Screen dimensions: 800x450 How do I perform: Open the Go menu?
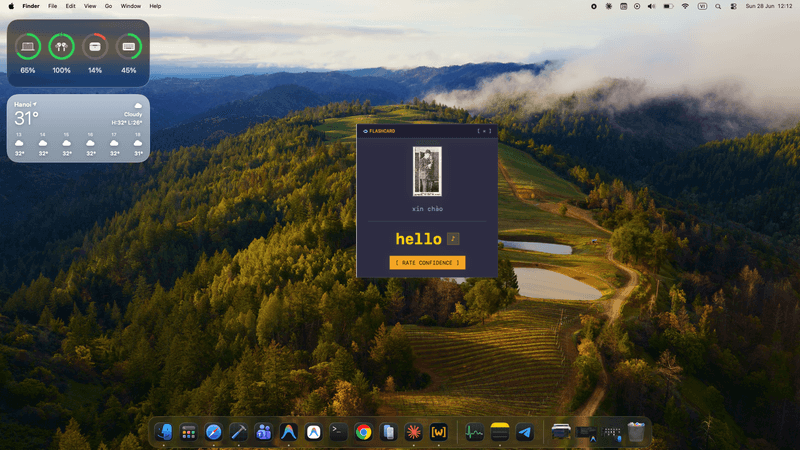coord(108,6)
